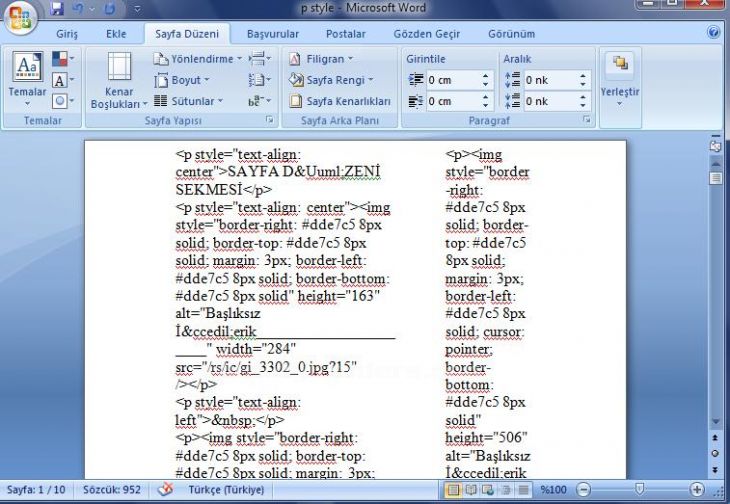Click the vertical scrollbar thumb

[x=716, y=178]
